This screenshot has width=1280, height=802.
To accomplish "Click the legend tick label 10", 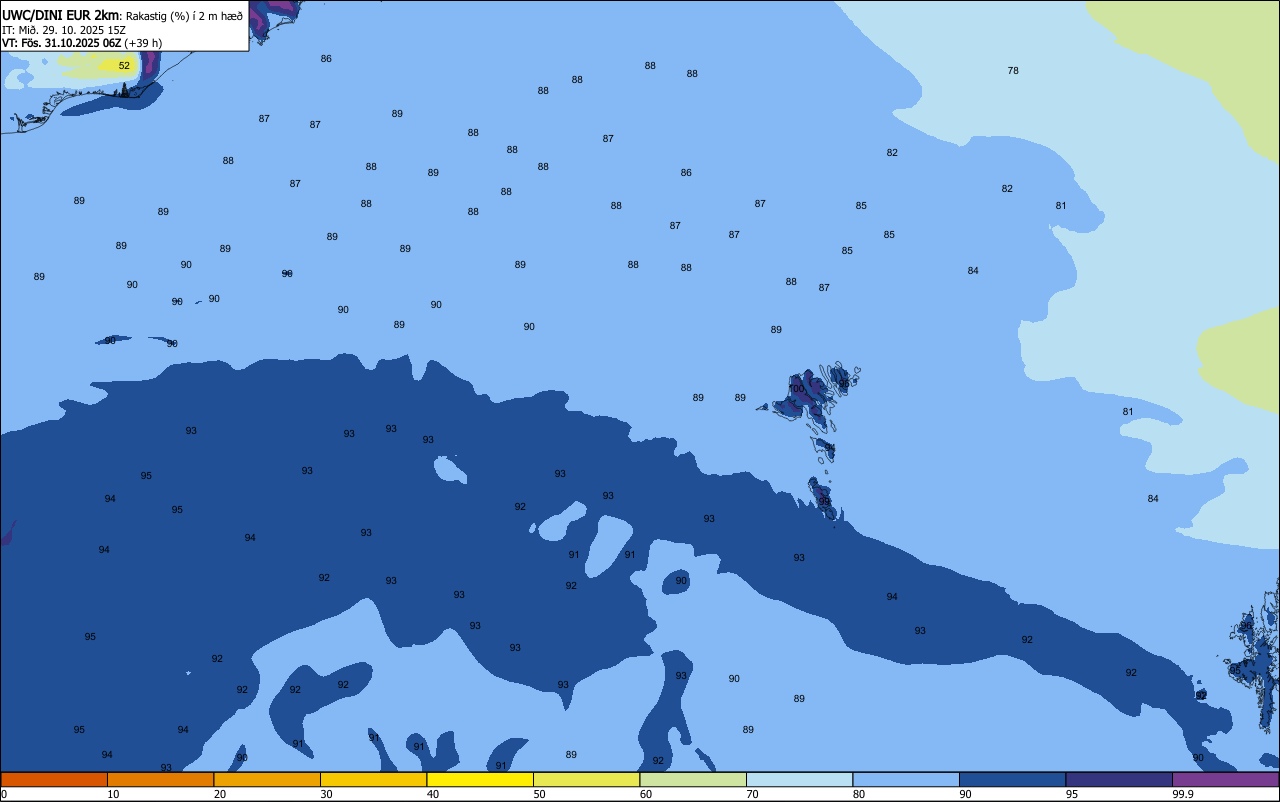I will tap(113, 794).
